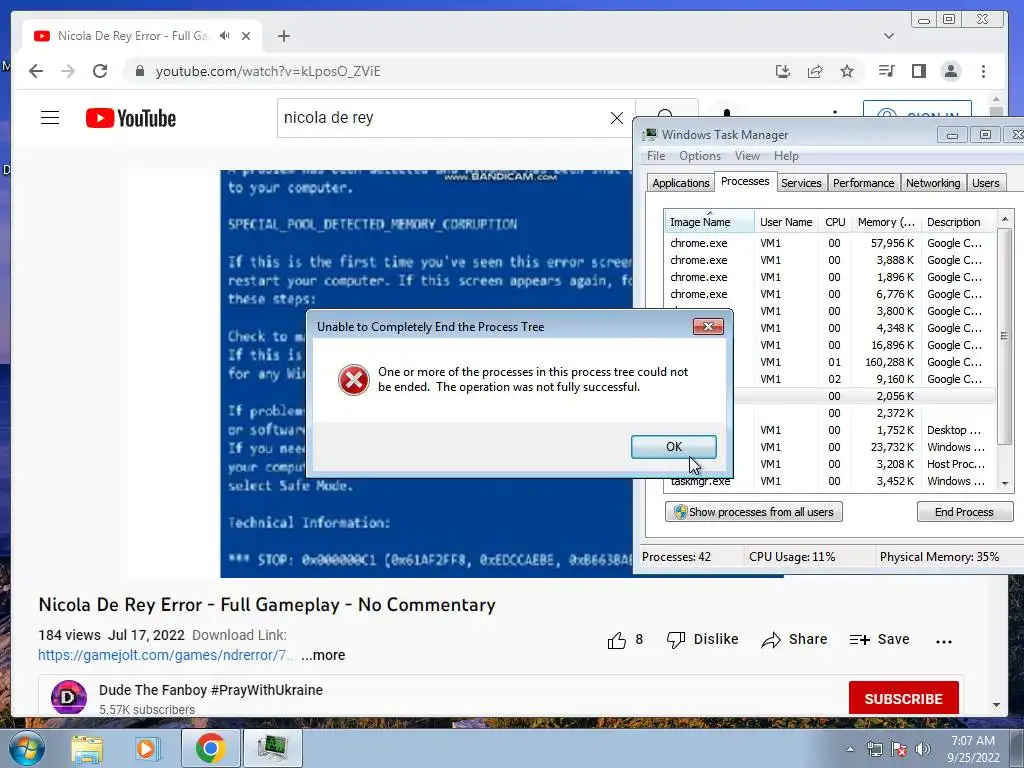Click the share page icon in Chrome

pyautogui.click(x=814, y=71)
